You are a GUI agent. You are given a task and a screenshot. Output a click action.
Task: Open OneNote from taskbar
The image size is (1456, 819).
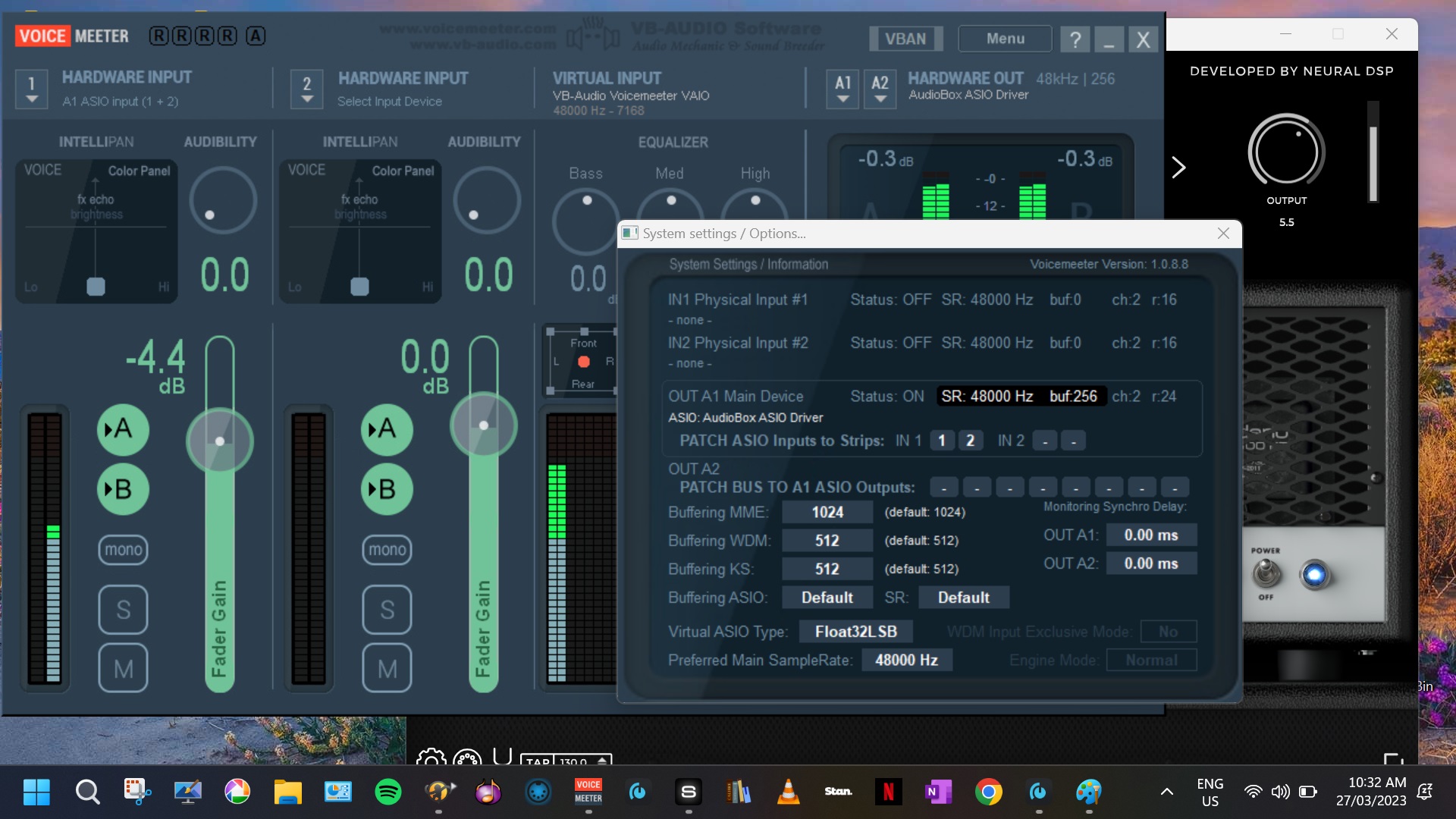[x=938, y=792]
